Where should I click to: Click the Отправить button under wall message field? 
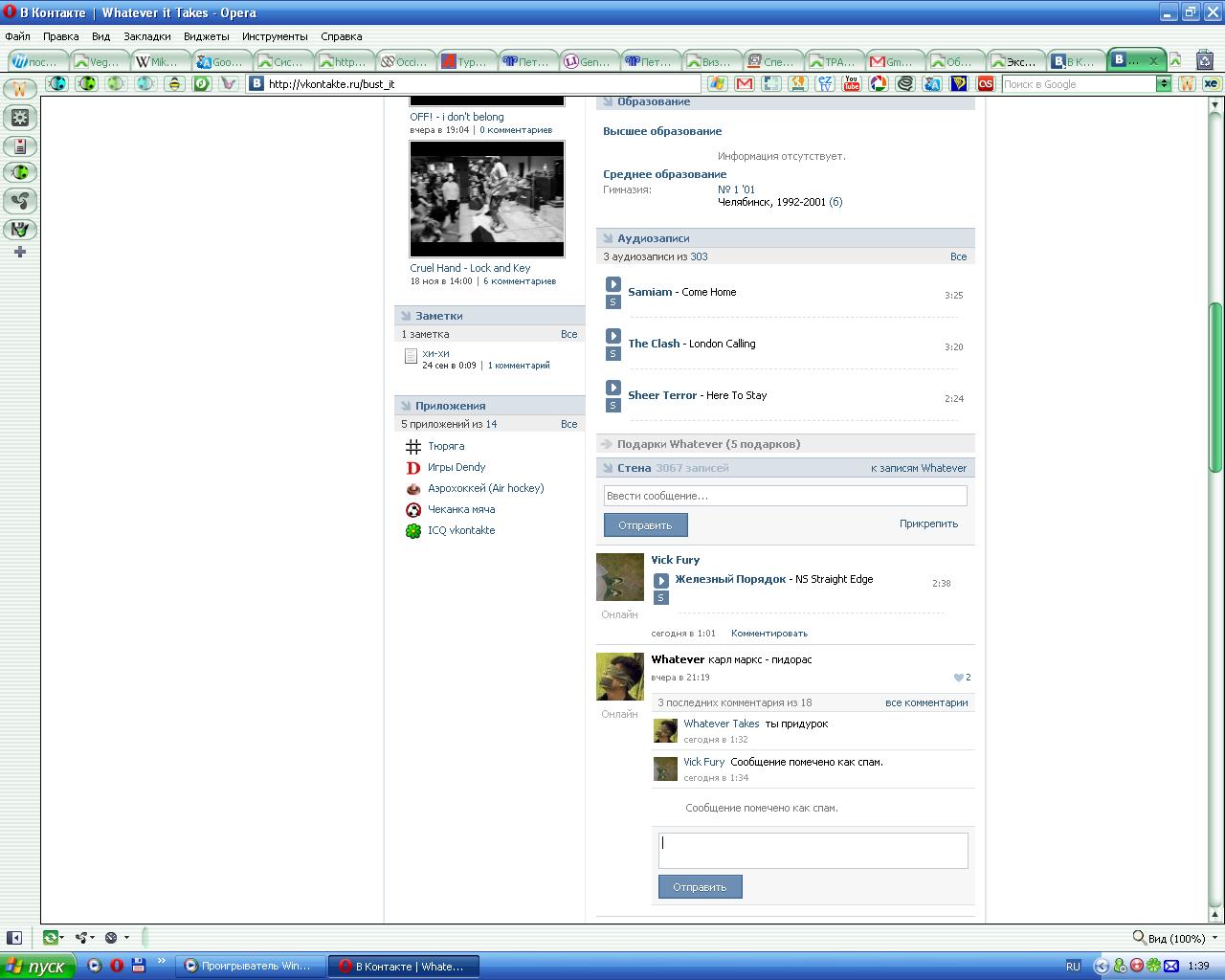pyautogui.click(x=645, y=525)
